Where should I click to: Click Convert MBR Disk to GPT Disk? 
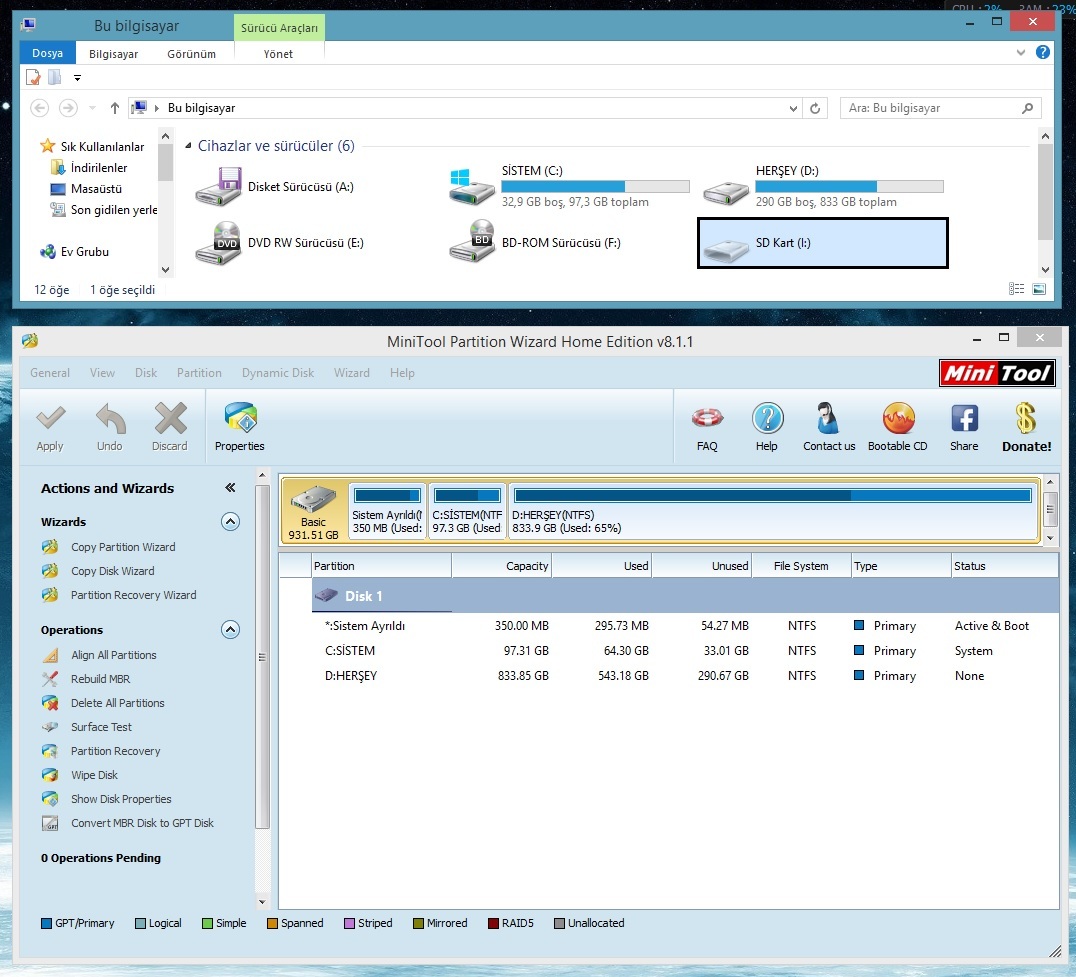142,823
